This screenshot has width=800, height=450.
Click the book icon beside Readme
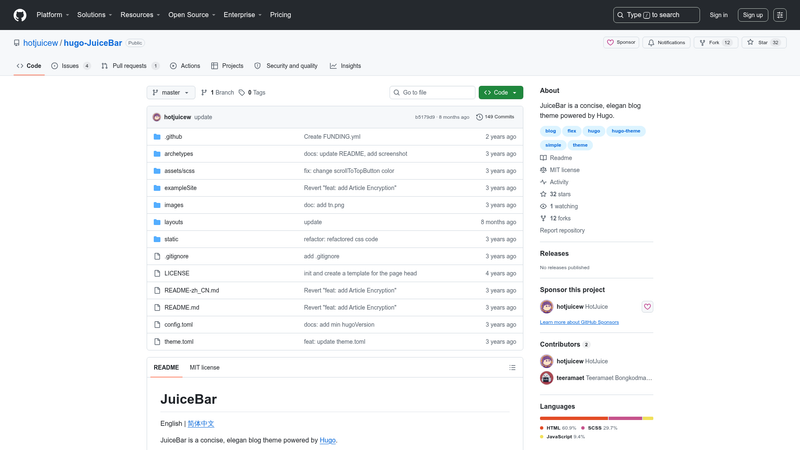coord(543,158)
